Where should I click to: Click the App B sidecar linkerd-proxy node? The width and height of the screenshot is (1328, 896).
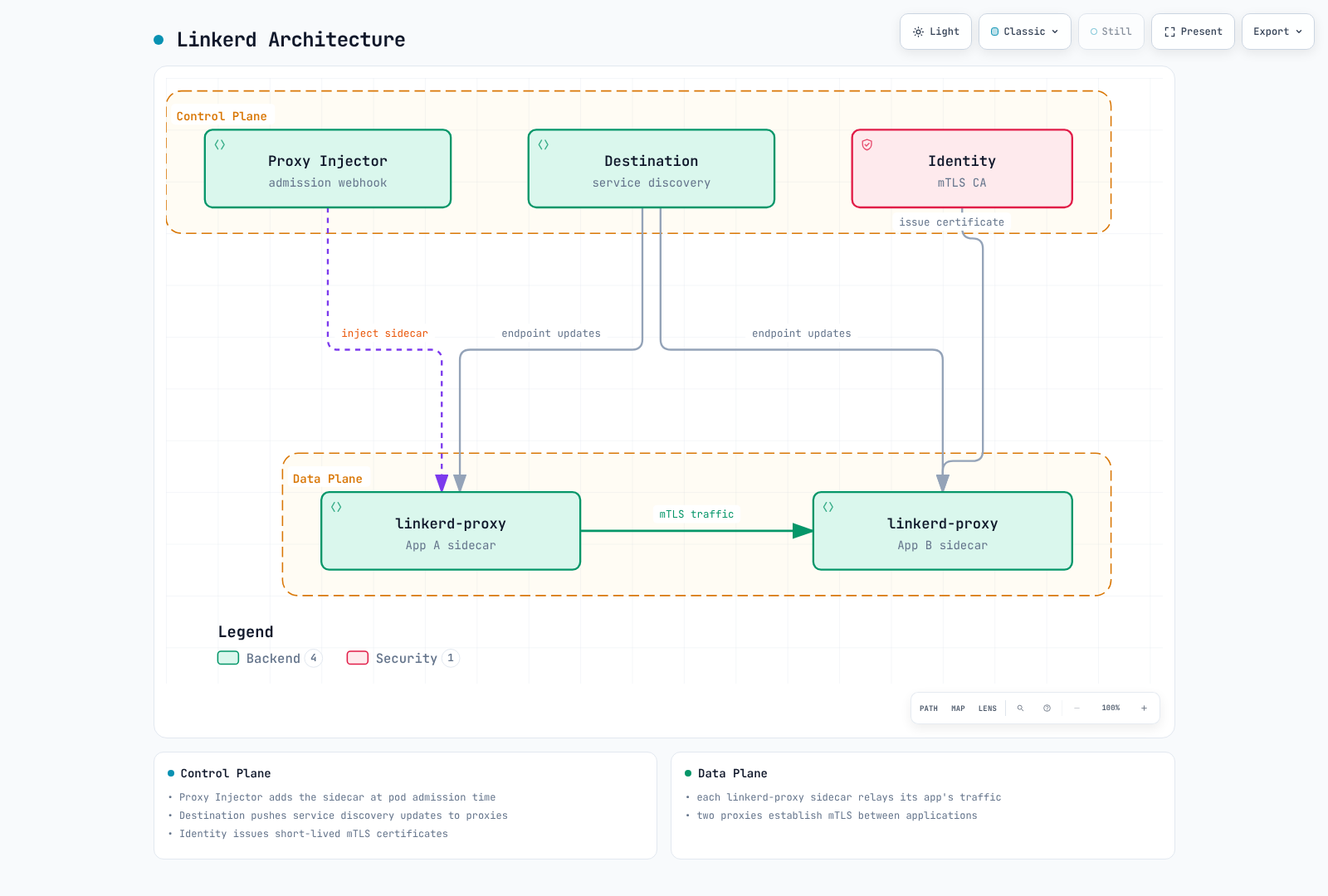point(943,531)
